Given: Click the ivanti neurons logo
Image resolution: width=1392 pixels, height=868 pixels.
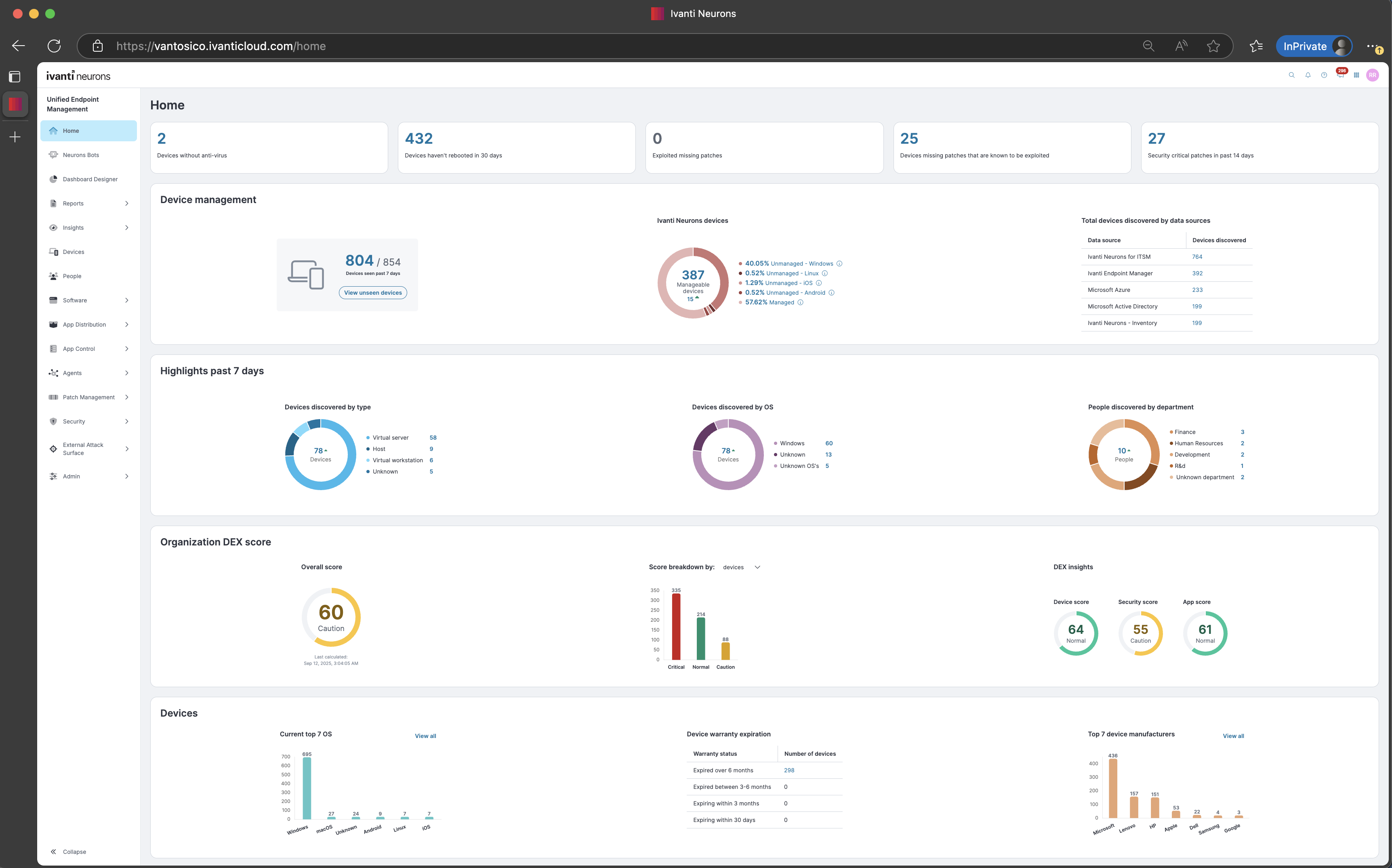Looking at the screenshot, I should 78,76.
